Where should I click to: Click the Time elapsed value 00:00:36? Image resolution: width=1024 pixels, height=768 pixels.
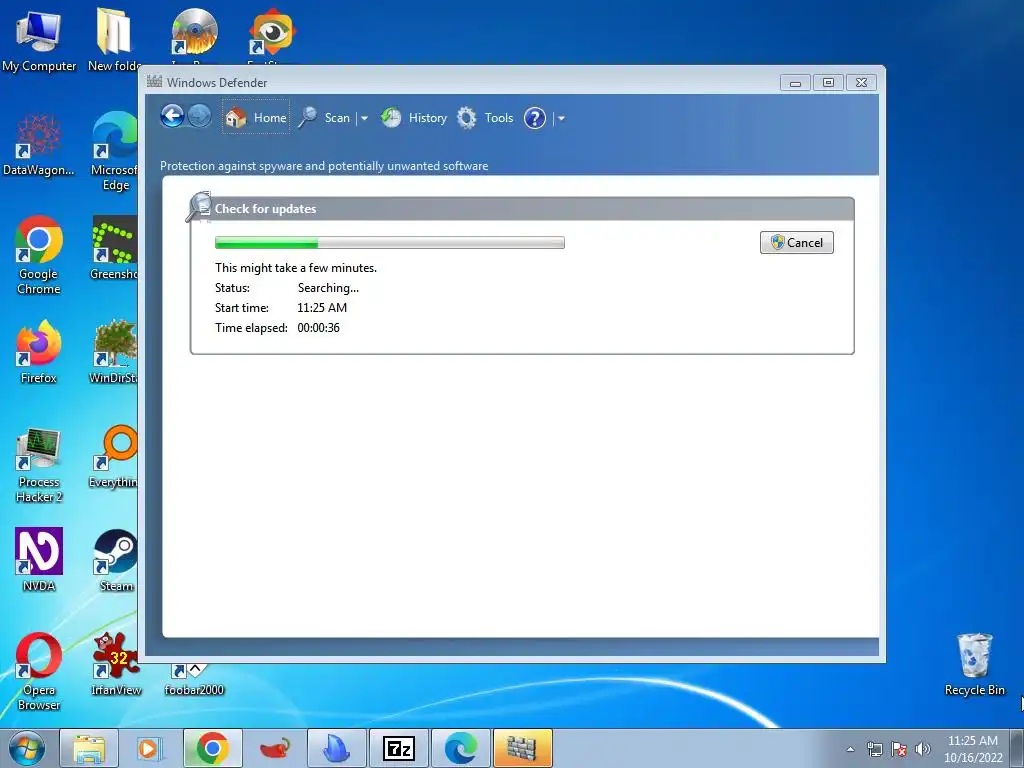pyautogui.click(x=319, y=328)
